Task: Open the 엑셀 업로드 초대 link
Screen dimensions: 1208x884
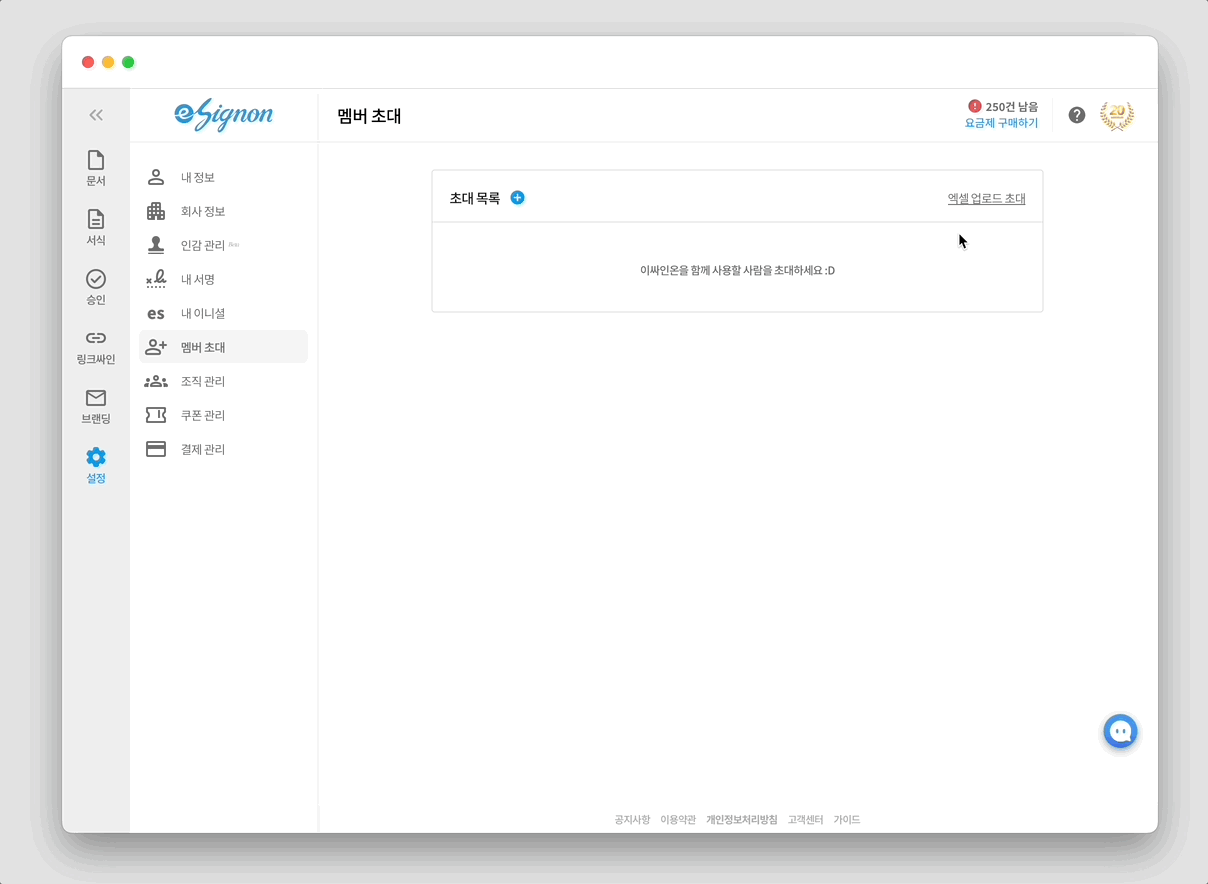Action: pyautogui.click(x=985, y=197)
